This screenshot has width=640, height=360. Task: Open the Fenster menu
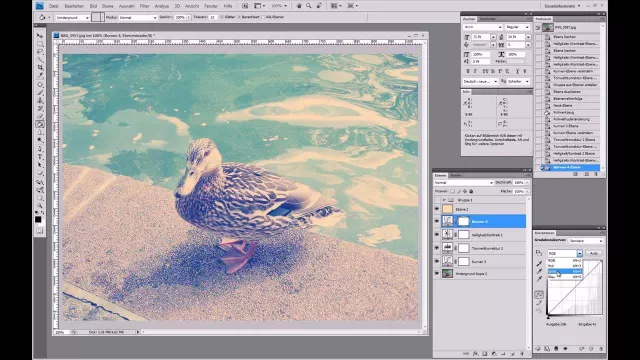click(x=211, y=6)
